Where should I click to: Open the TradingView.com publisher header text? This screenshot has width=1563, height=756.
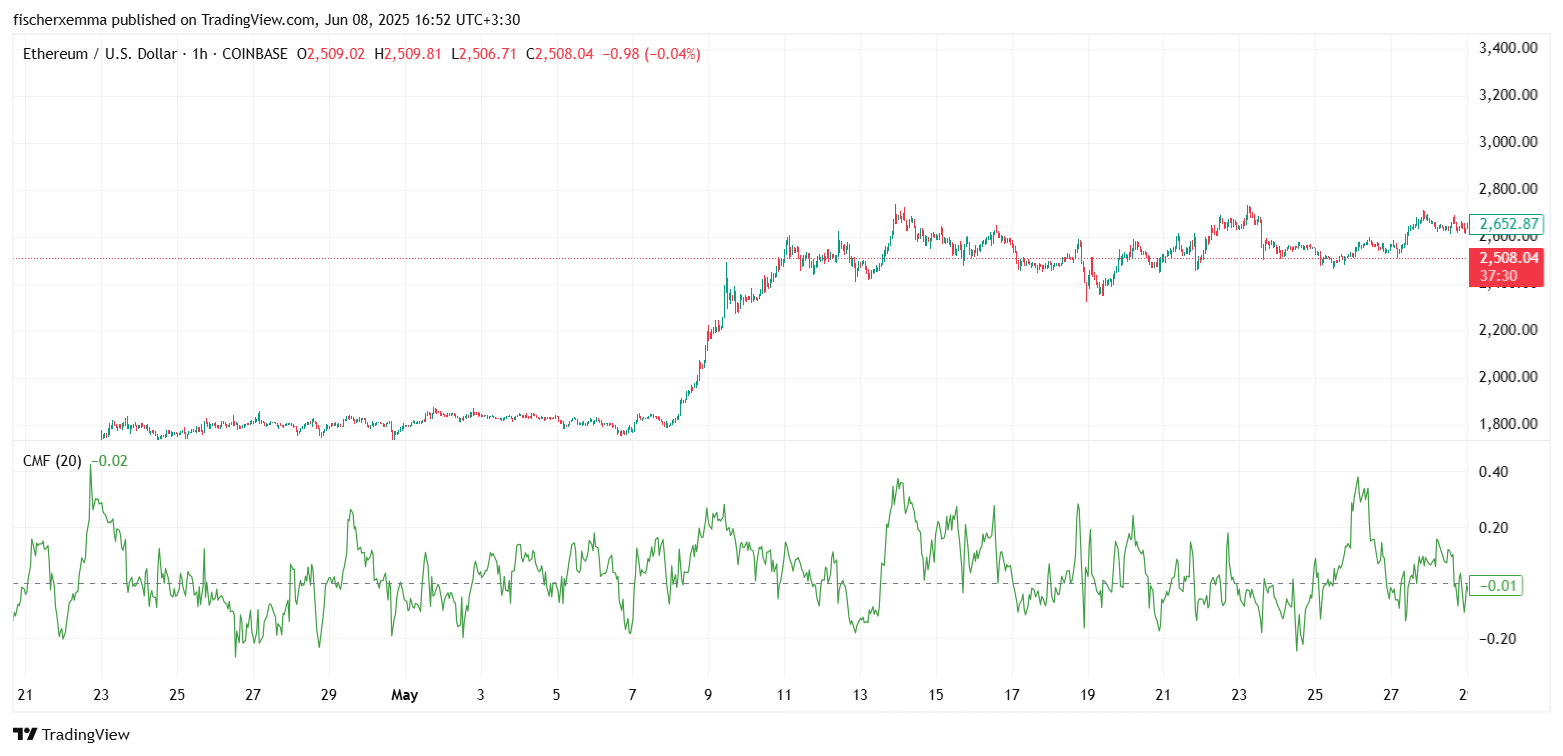265,19
